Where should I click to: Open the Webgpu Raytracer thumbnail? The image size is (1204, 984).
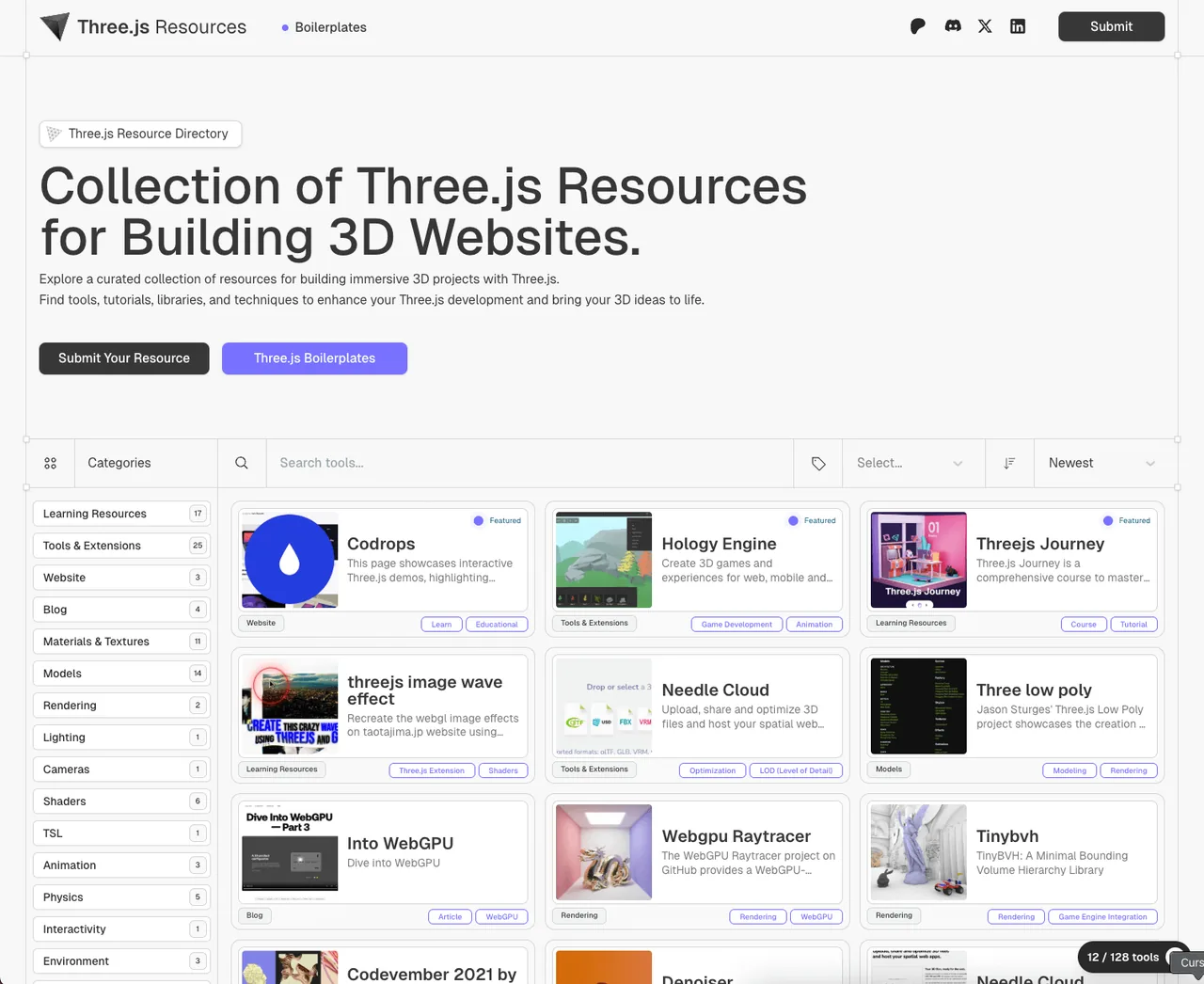(604, 852)
